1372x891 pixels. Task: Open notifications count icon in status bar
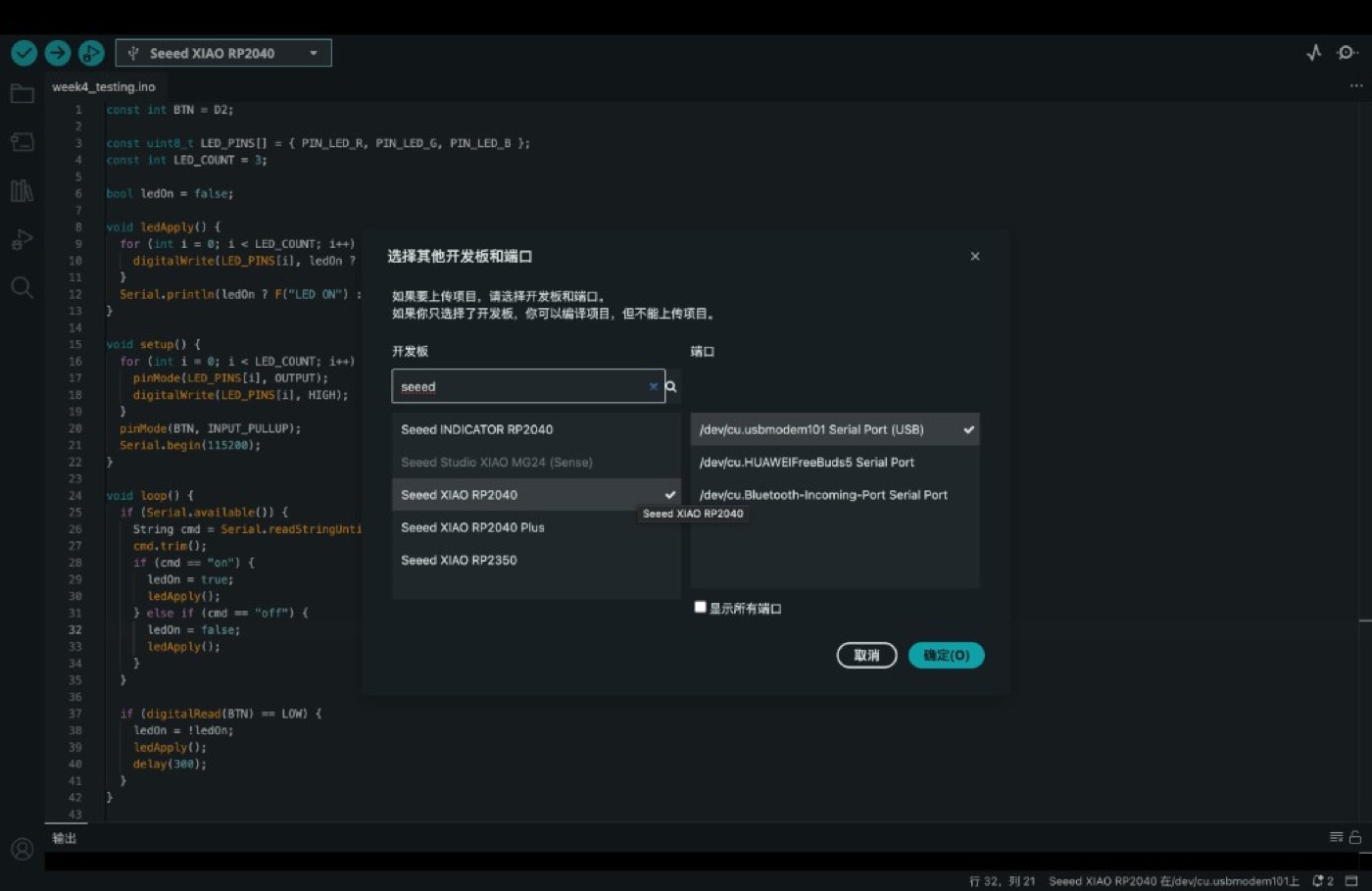1323,881
